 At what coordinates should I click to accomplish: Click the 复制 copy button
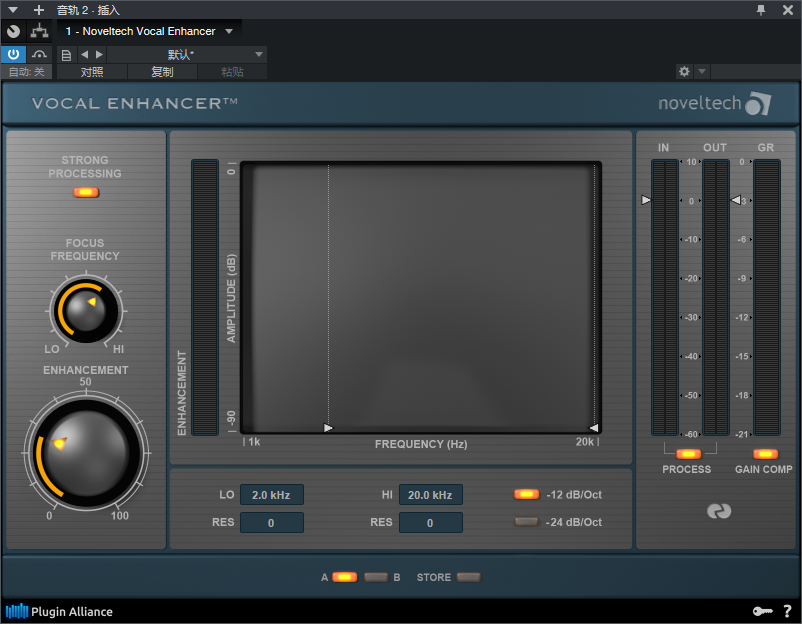(162, 72)
